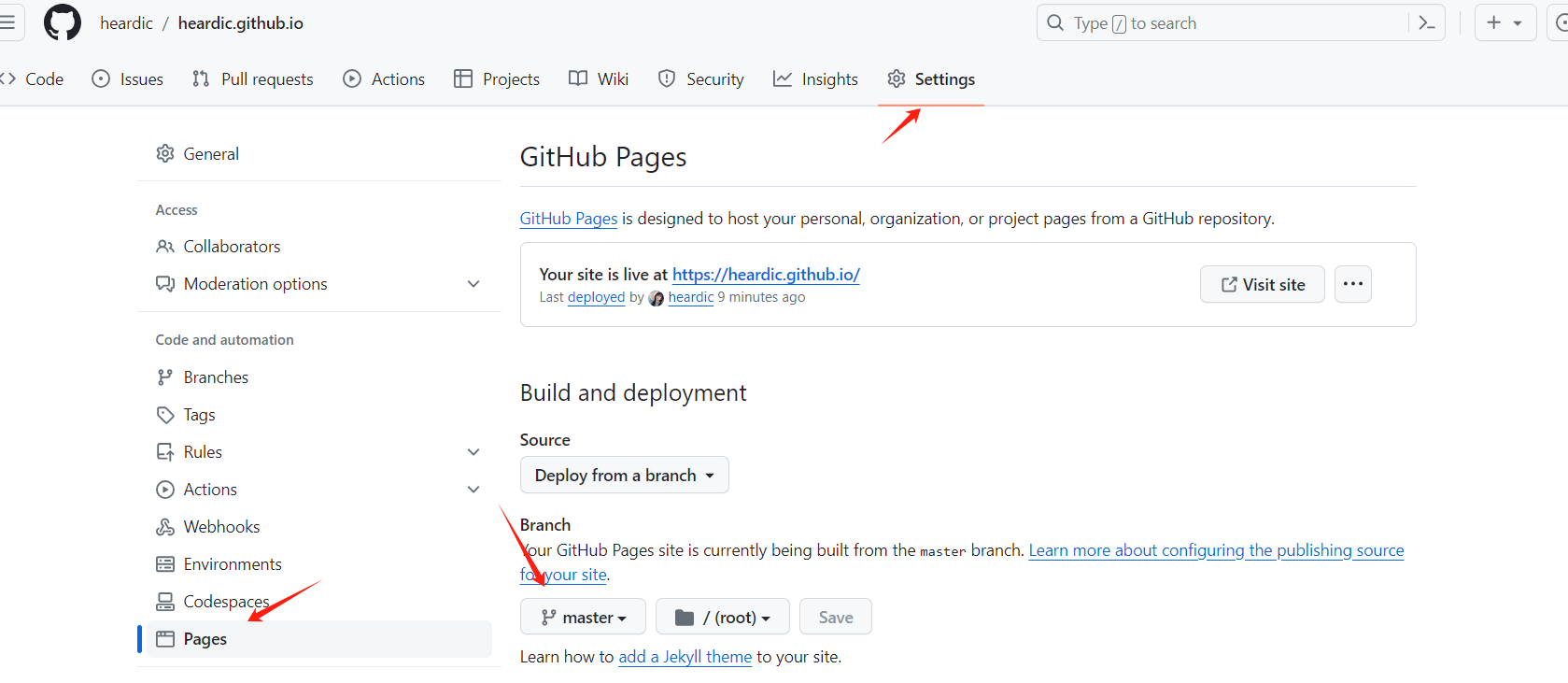Select Collaborators in settings sidebar
The width and height of the screenshot is (1568, 683).
pyautogui.click(x=319, y=247)
